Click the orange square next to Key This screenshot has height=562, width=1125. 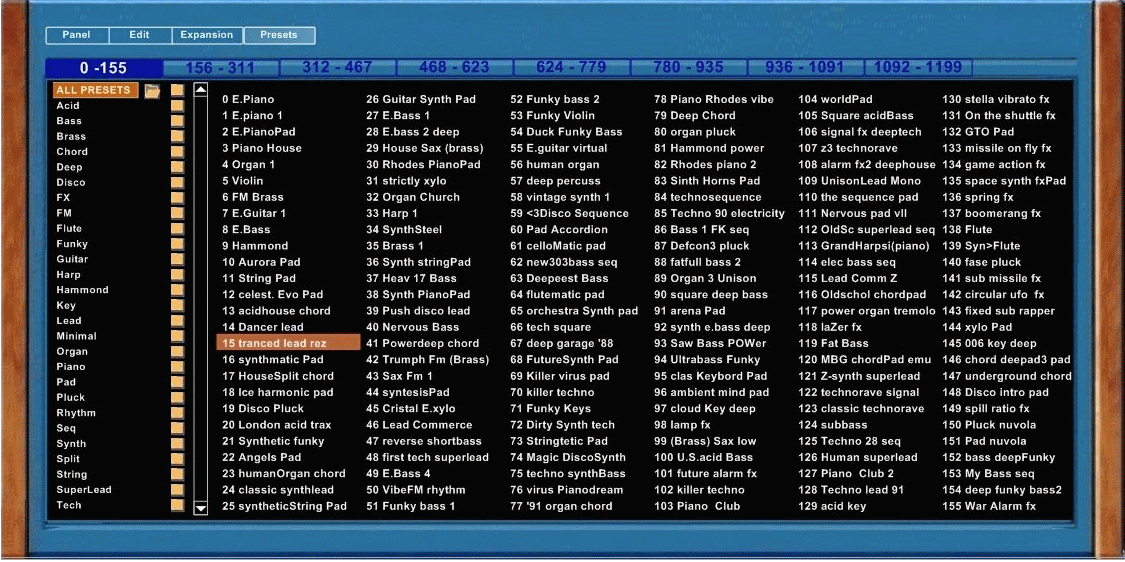click(x=177, y=305)
